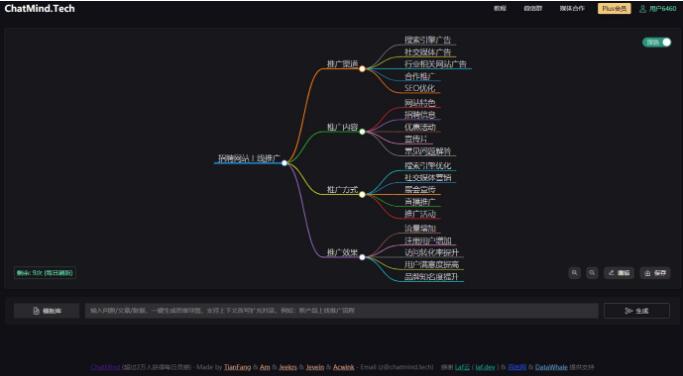The image size is (683, 376).
Task: Click the zoom-in magnifier icon
Action: click(575, 273)
